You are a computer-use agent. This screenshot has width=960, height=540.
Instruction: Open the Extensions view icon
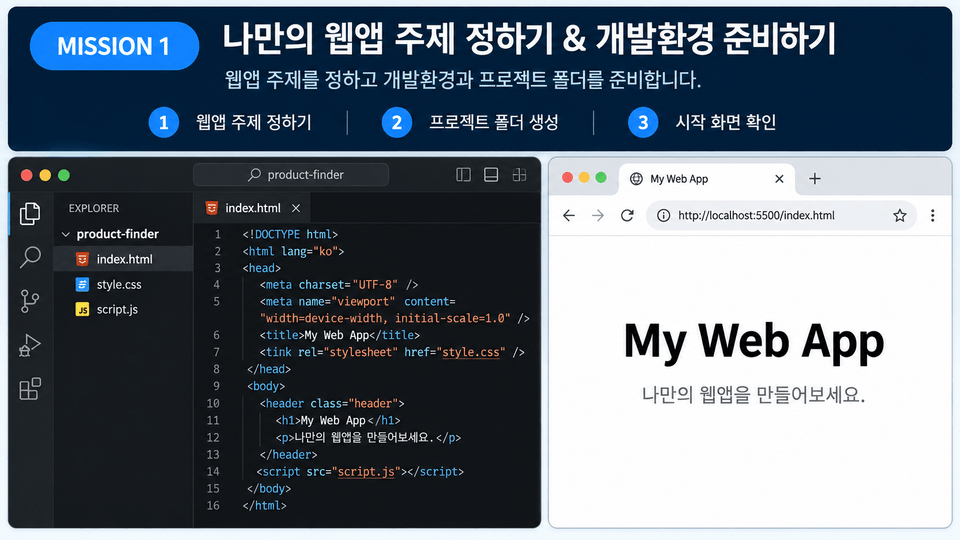pos(29,389)
